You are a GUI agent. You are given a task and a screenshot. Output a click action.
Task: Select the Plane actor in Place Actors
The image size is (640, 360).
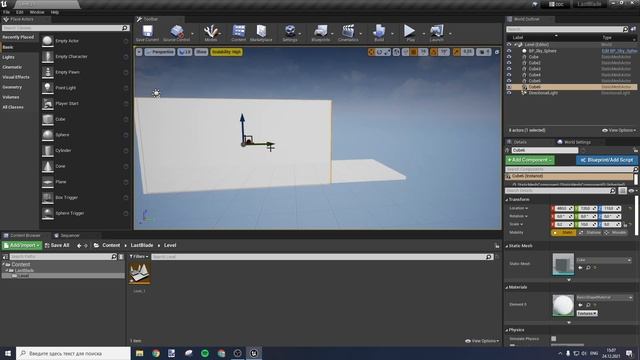pos(85,182)
